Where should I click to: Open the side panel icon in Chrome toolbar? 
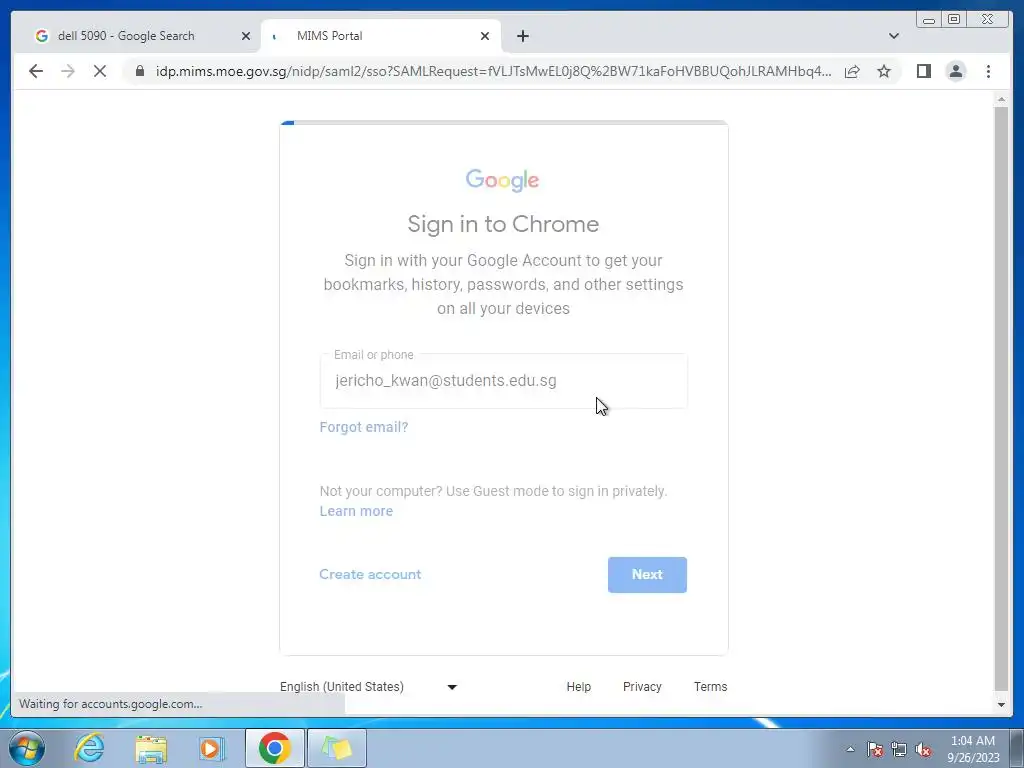tap(923, 71)
